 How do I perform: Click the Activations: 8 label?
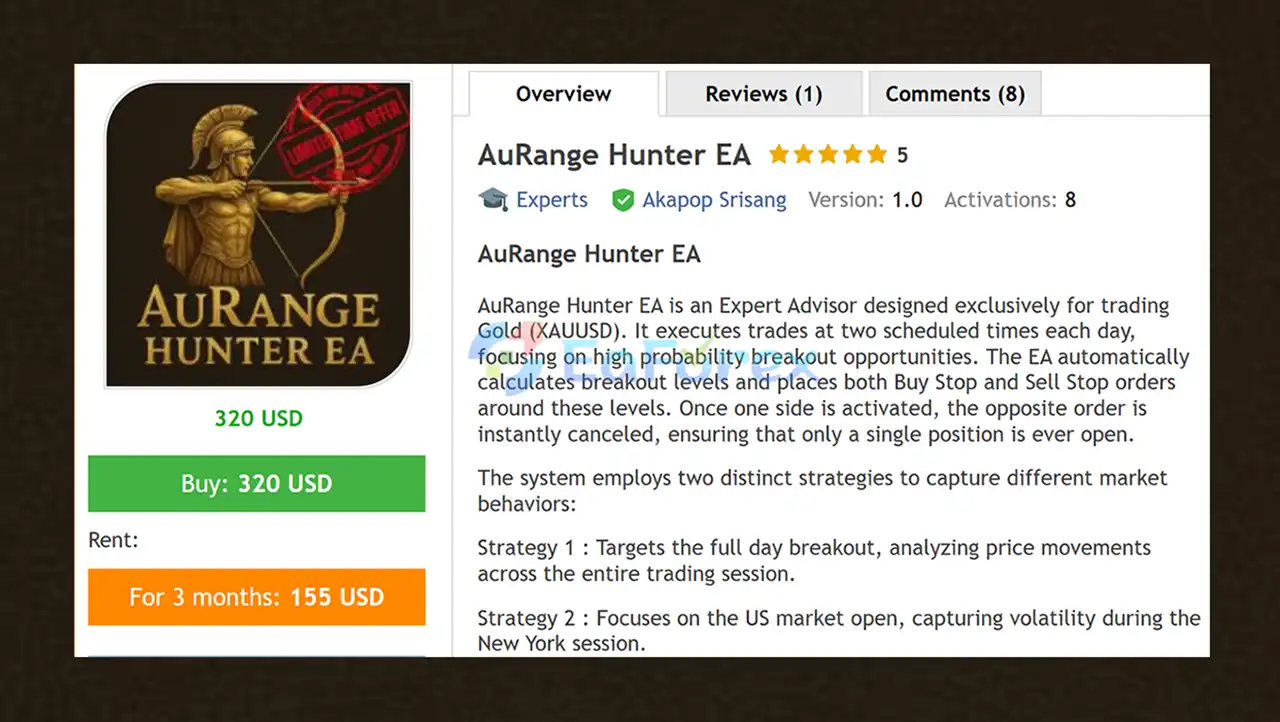pos(1010,200)
